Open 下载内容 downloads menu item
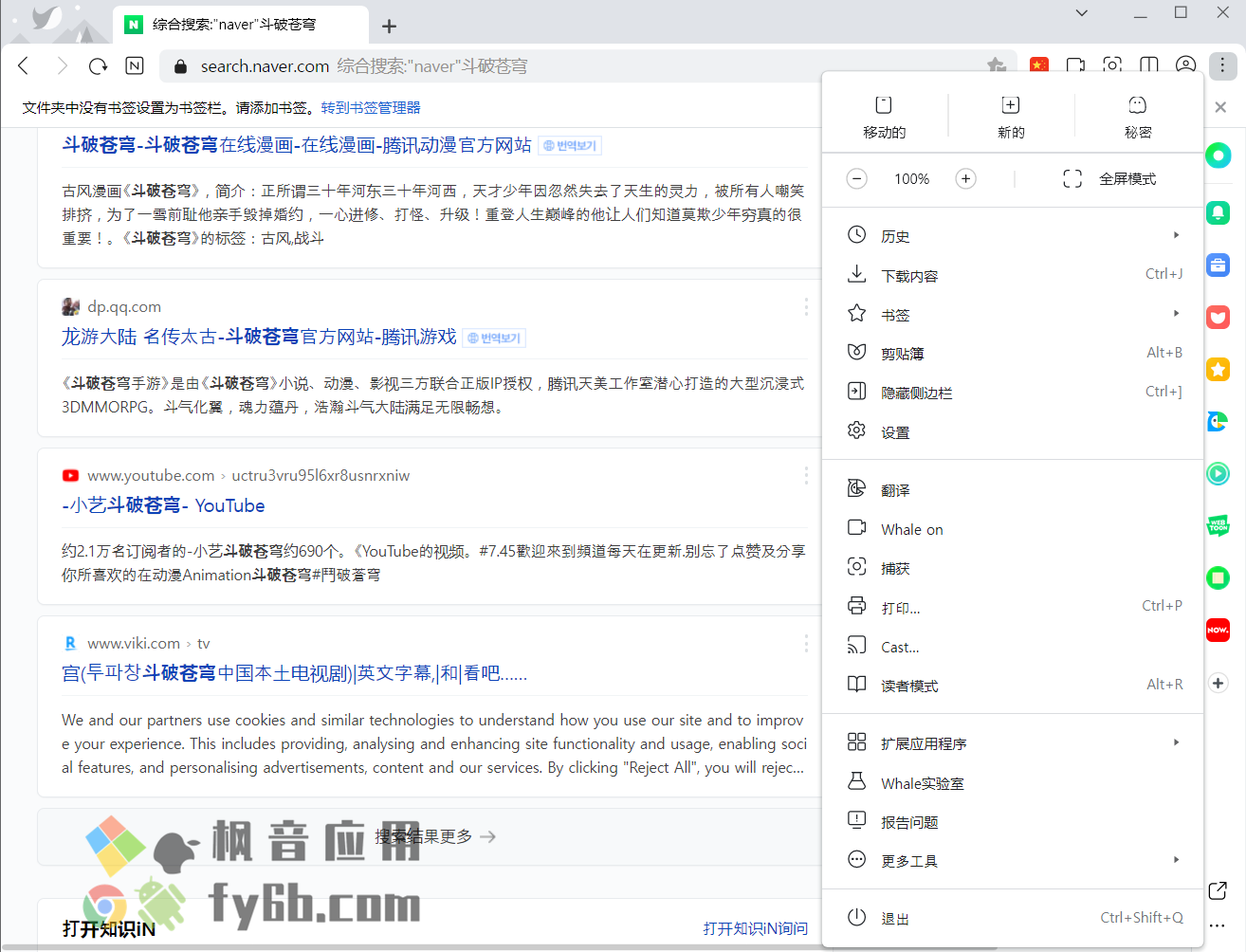The height and width of the screenshot is (952, 1246). [x=1013, y=275]
